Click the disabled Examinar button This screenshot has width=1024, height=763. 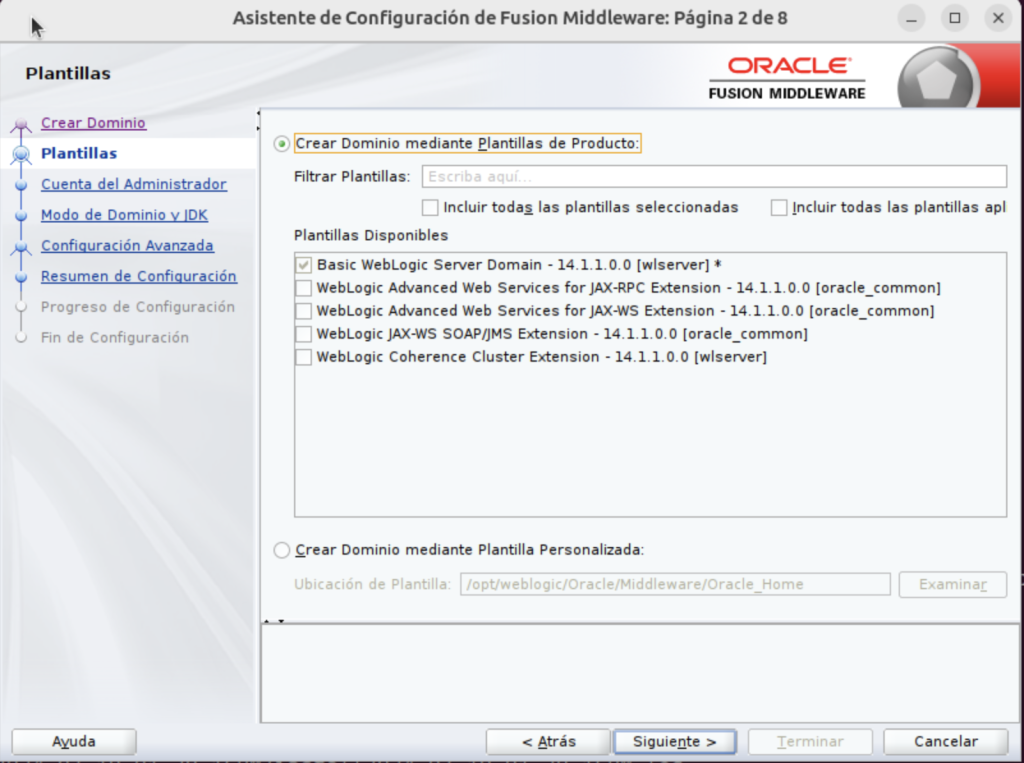click(952, 584)
